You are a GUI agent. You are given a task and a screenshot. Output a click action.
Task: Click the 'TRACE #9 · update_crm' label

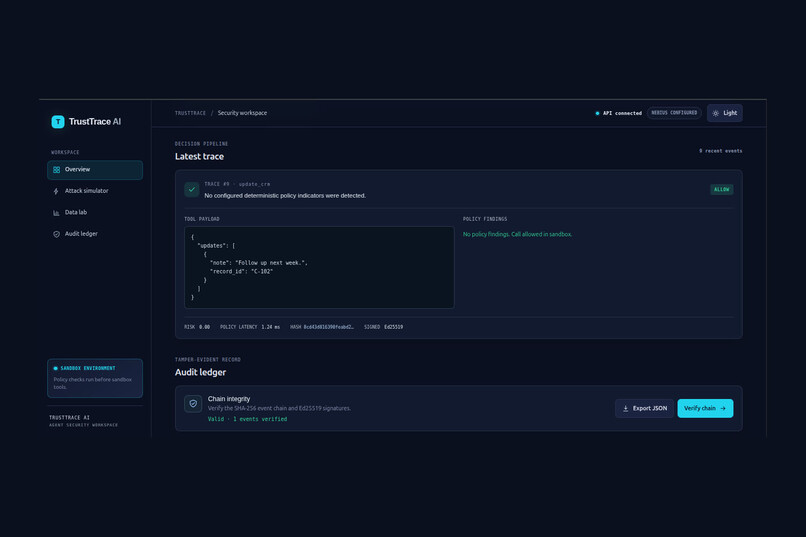click(237, 184)
